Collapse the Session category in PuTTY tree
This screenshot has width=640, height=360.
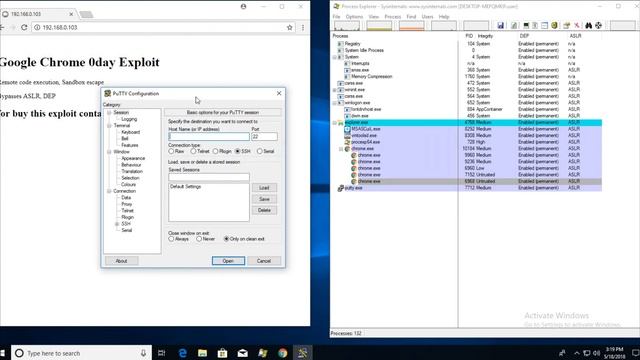[x=109, y=113]
